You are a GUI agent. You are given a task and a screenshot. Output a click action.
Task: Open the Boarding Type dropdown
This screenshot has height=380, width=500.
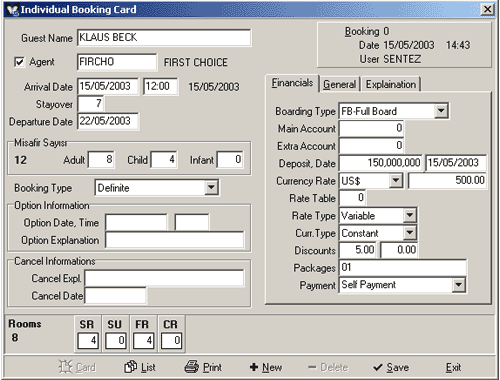pos(441,111)
